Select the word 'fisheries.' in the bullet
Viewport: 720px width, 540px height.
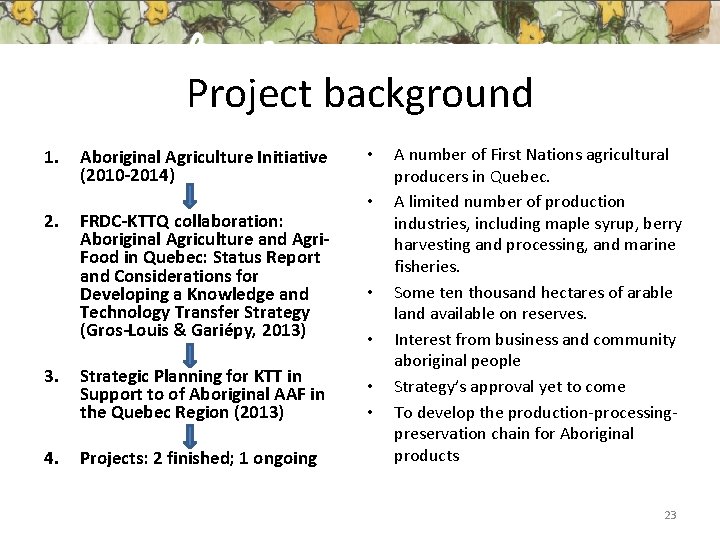tap(427, 266)
